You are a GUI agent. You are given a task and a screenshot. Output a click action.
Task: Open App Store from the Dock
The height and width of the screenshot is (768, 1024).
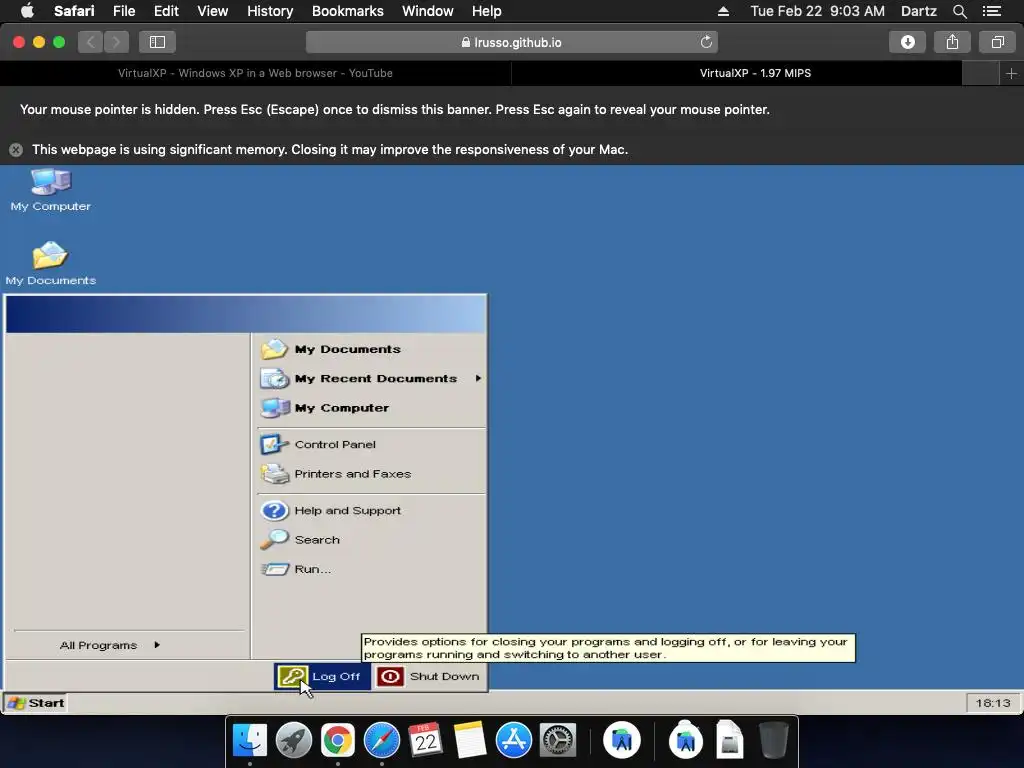[513, 740]
